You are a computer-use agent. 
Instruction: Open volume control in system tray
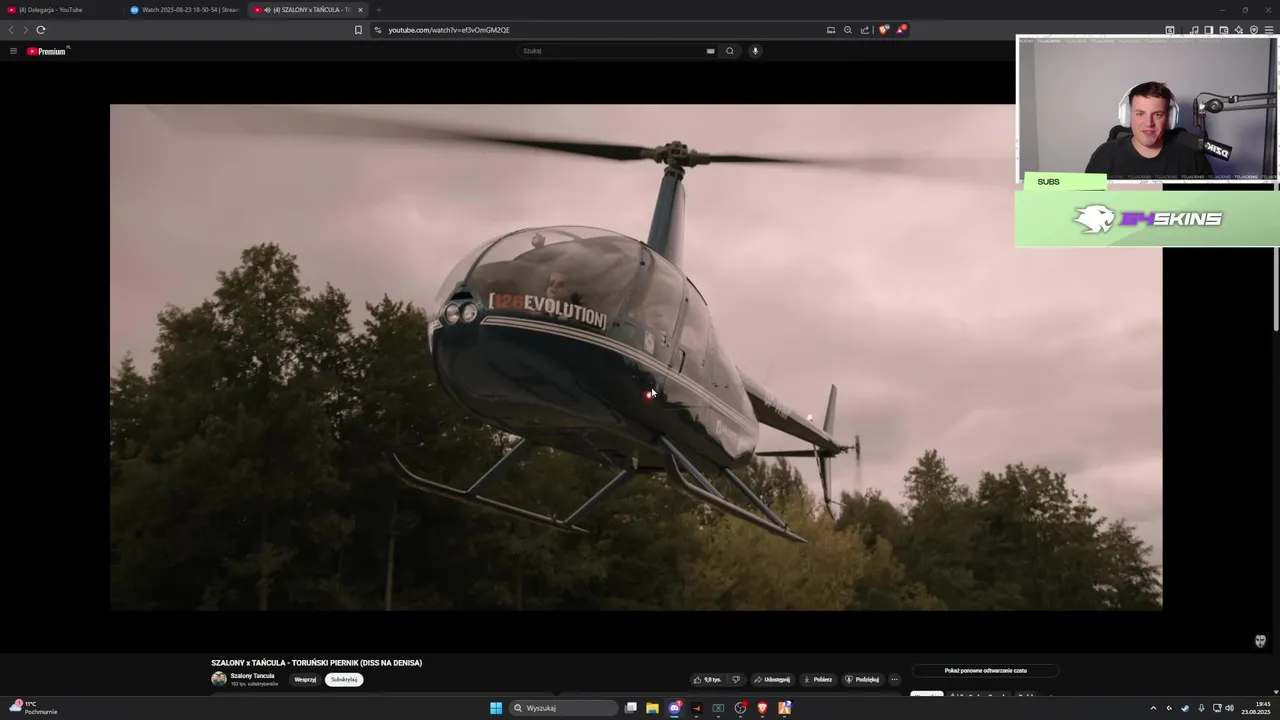1230,708
